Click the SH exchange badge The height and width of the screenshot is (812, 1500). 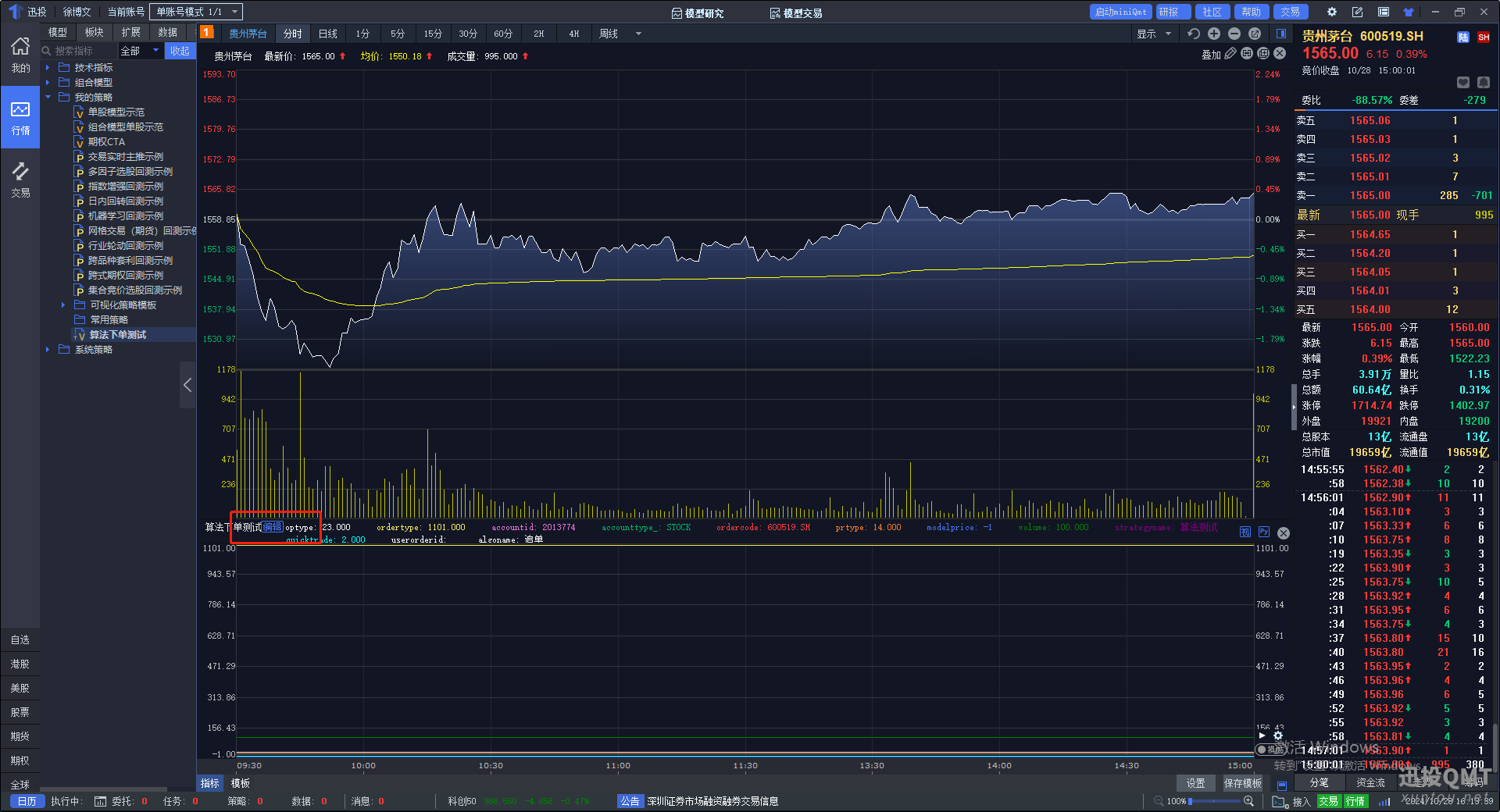pyautogui.click(x=1484, y=37)
